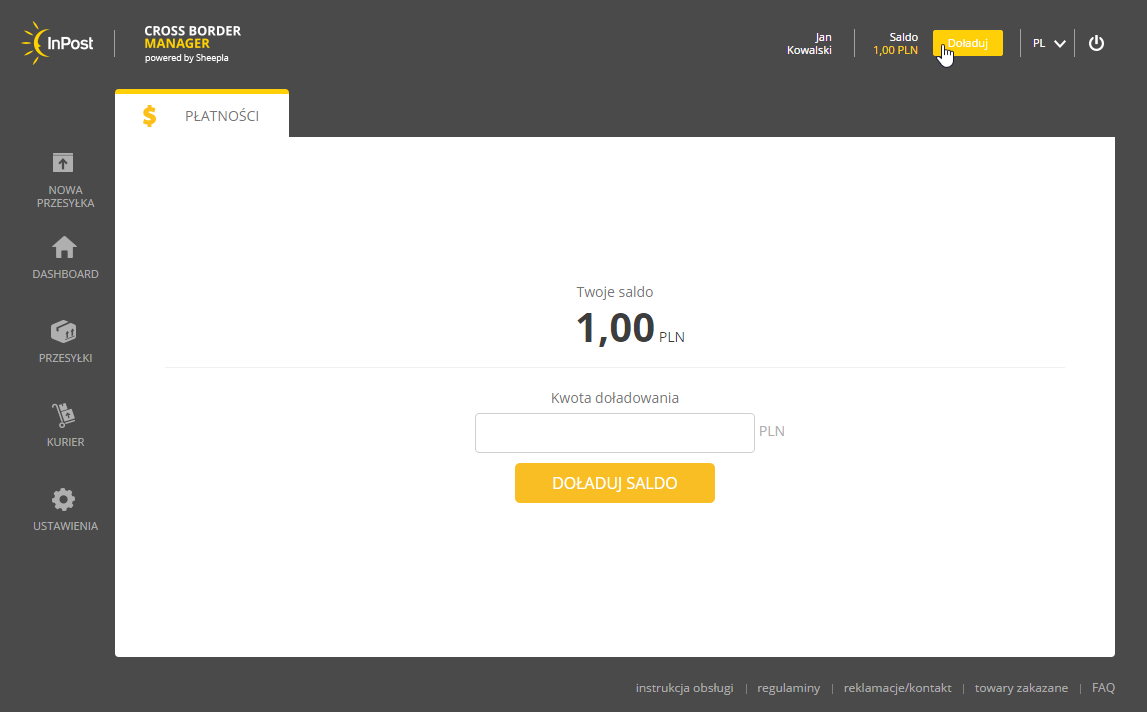Viewport: 1147px width, 712px height.
Task: Click the Doładuj button in header
Action: [x=968, y=43]
